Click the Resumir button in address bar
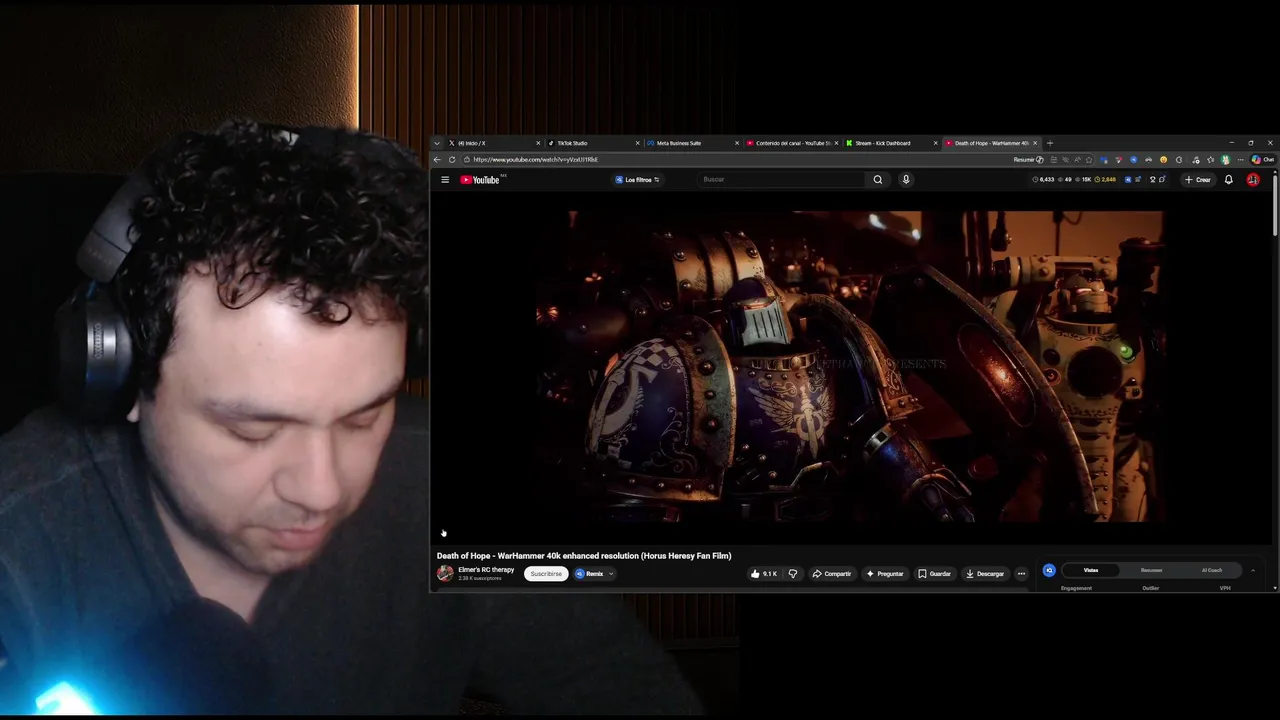 pos(1028,160)
